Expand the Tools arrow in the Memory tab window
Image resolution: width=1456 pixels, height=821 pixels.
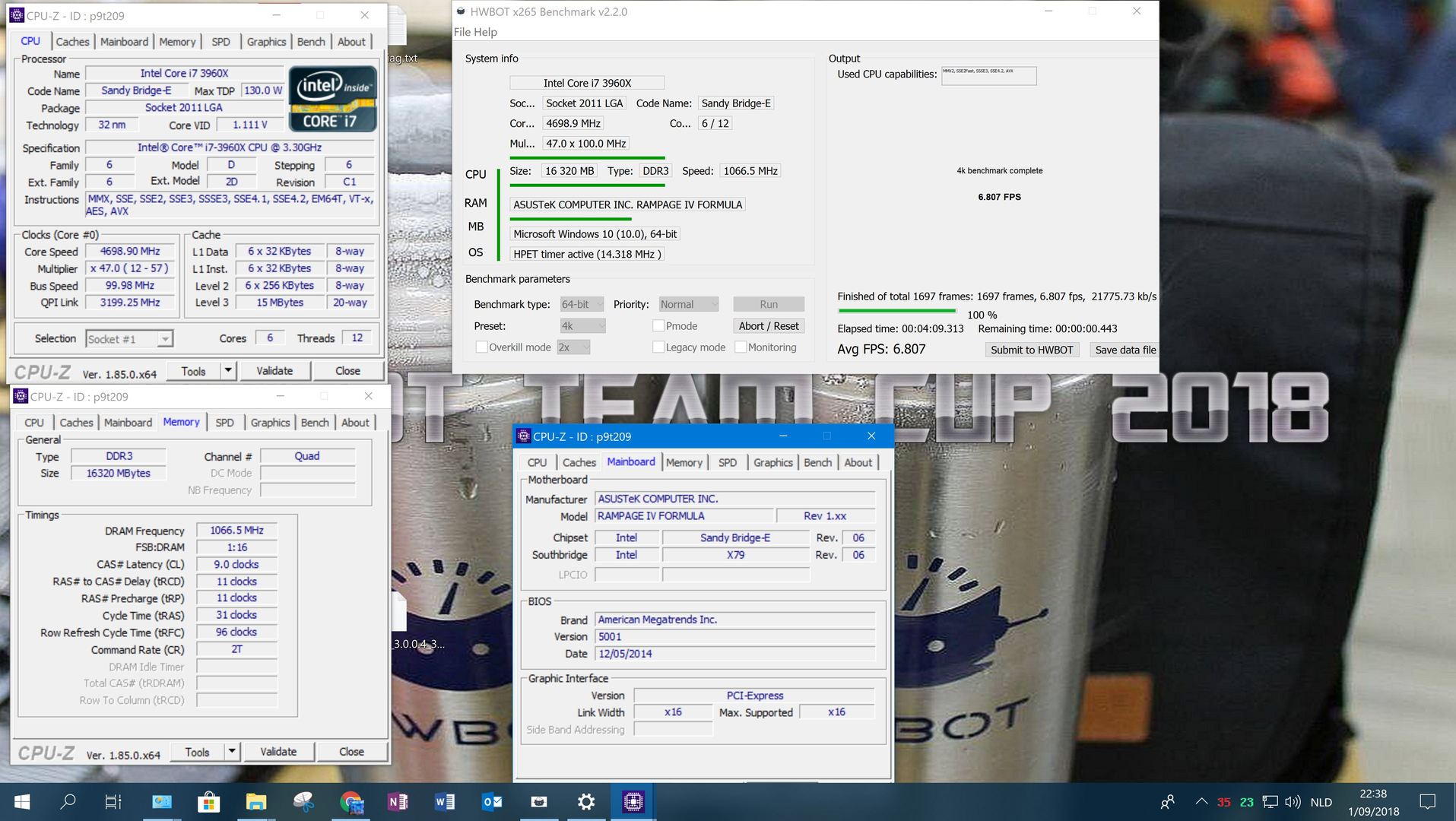click(232, 752)
